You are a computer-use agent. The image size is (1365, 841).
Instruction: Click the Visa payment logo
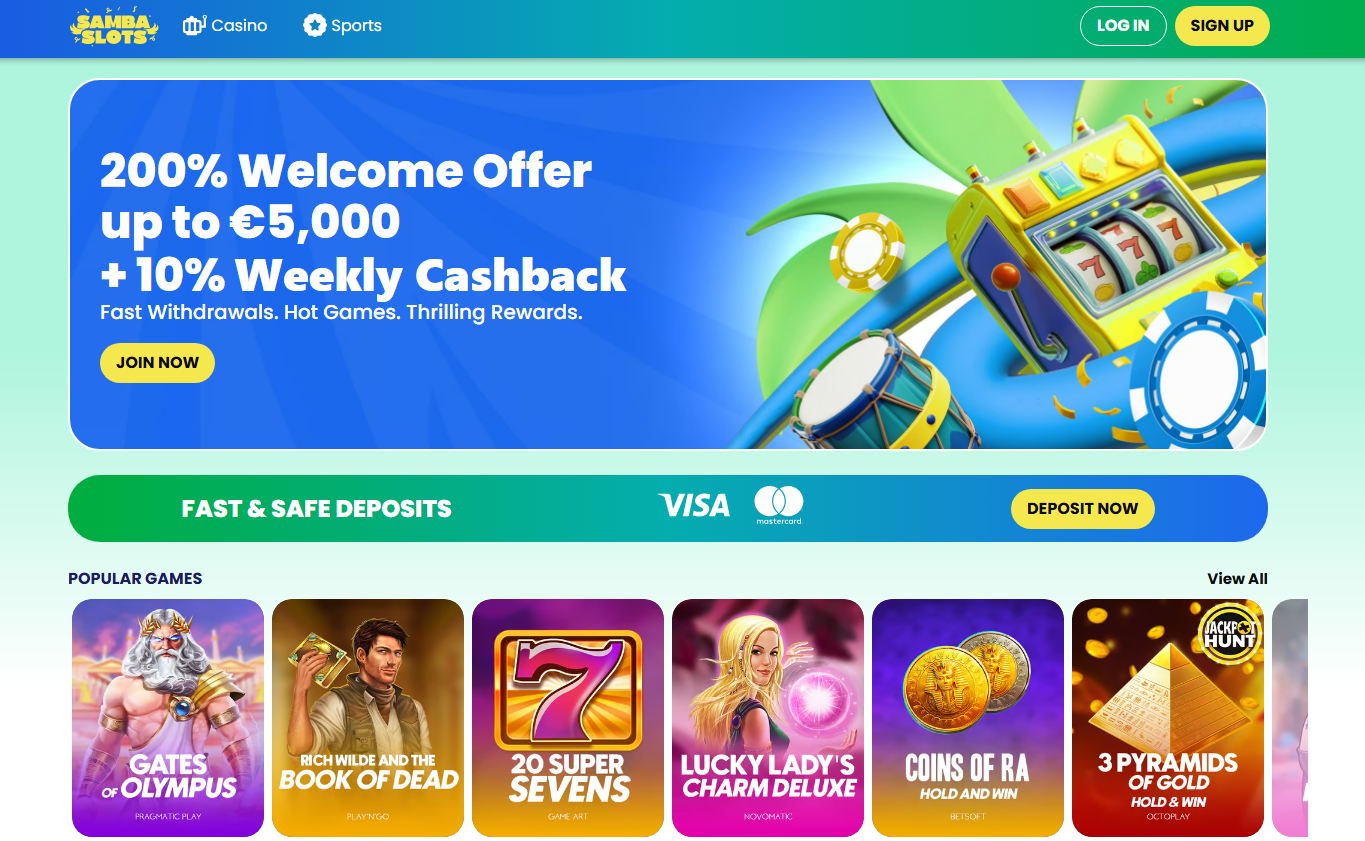(x=694, y=506)
